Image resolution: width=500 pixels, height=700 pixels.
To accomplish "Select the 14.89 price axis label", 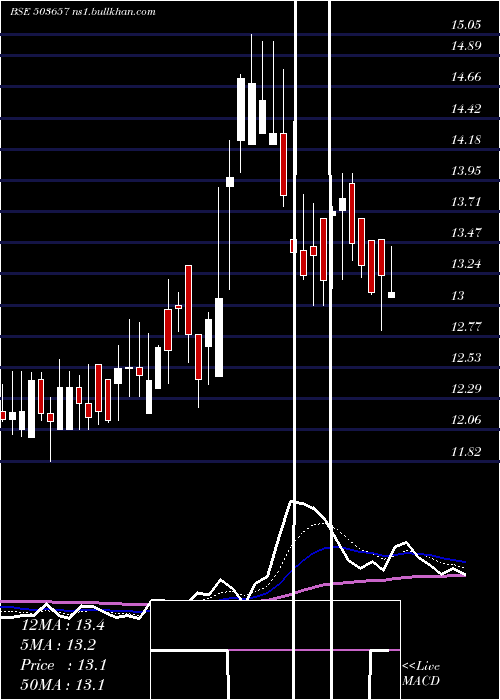I will (x=466, y=46).
